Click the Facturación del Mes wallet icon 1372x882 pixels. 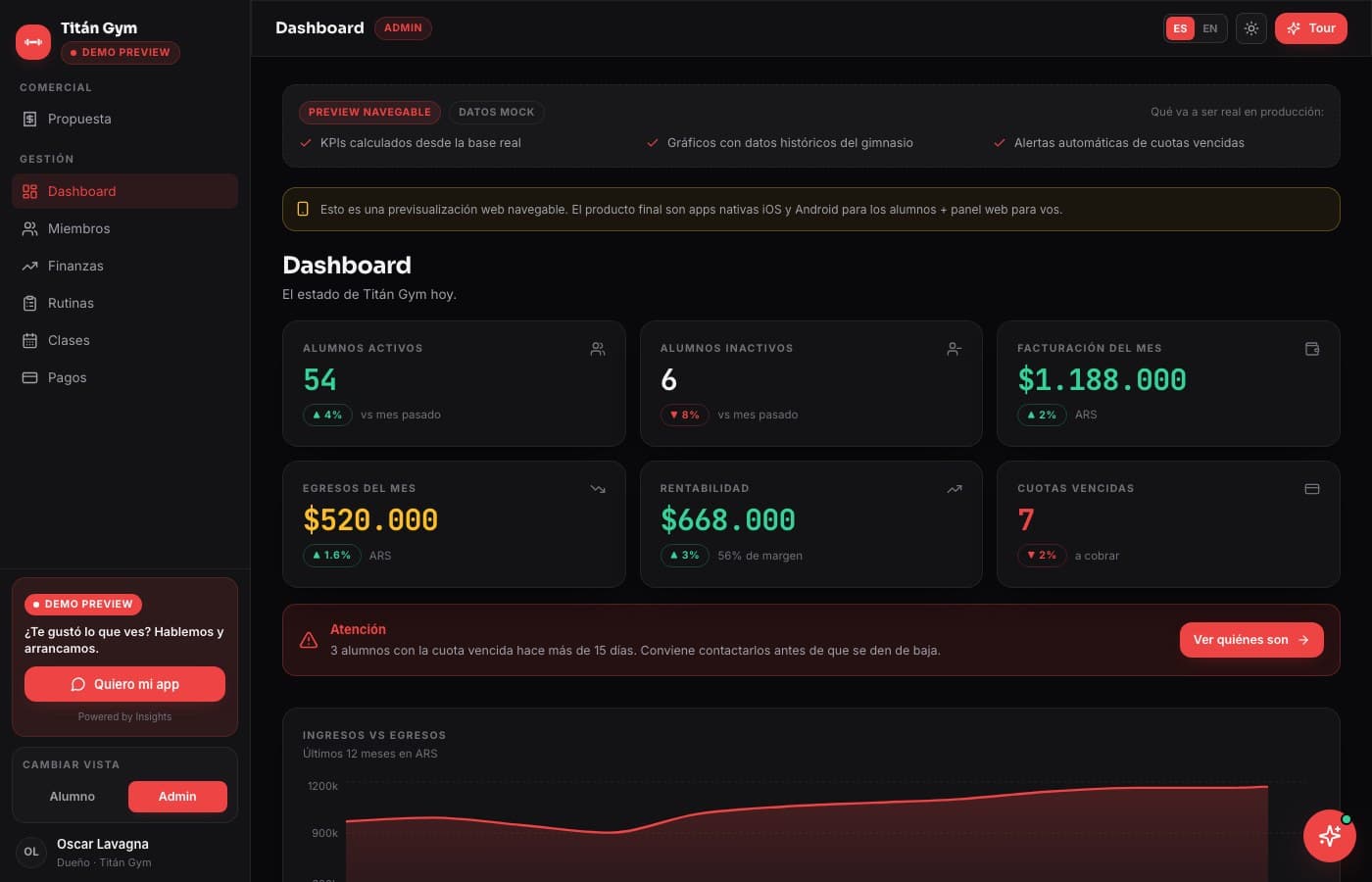point(1312,349)
